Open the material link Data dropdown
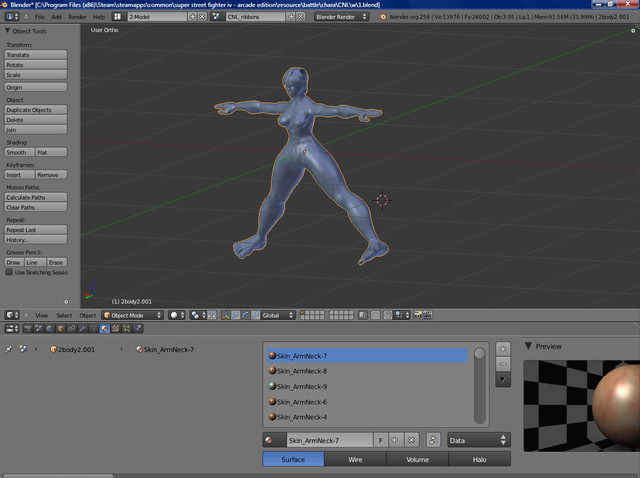This screenshot has width=640, height=478. coord(479,440)
